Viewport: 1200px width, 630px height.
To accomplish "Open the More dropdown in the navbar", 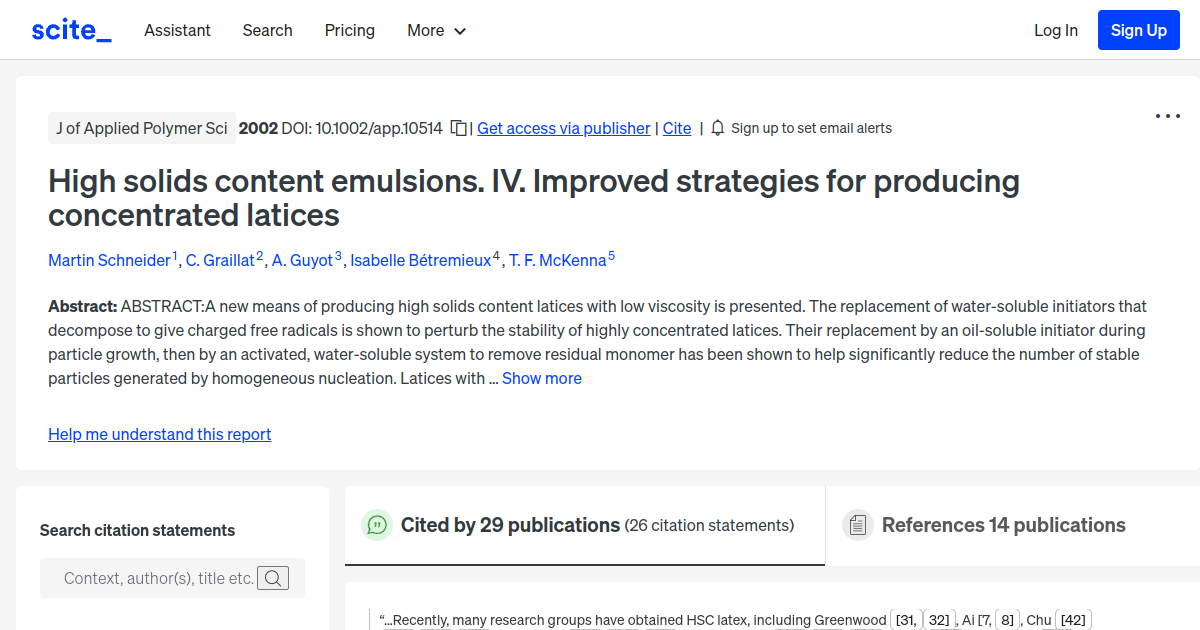I will (x=436, y=31).
